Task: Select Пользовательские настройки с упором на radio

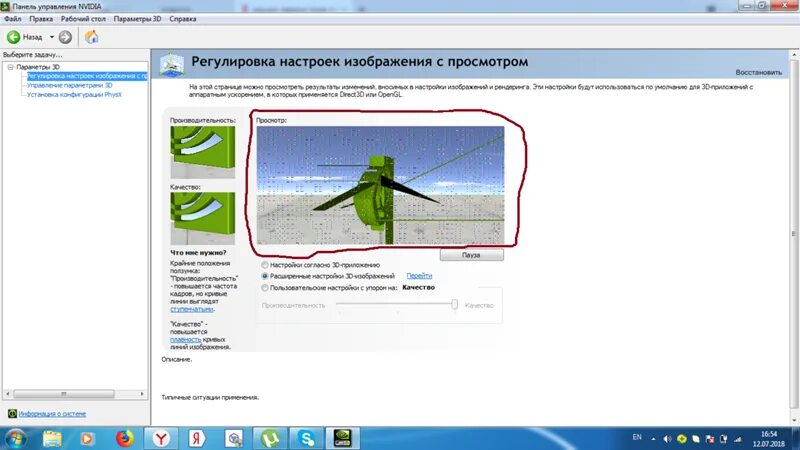Action: point(265,288)
